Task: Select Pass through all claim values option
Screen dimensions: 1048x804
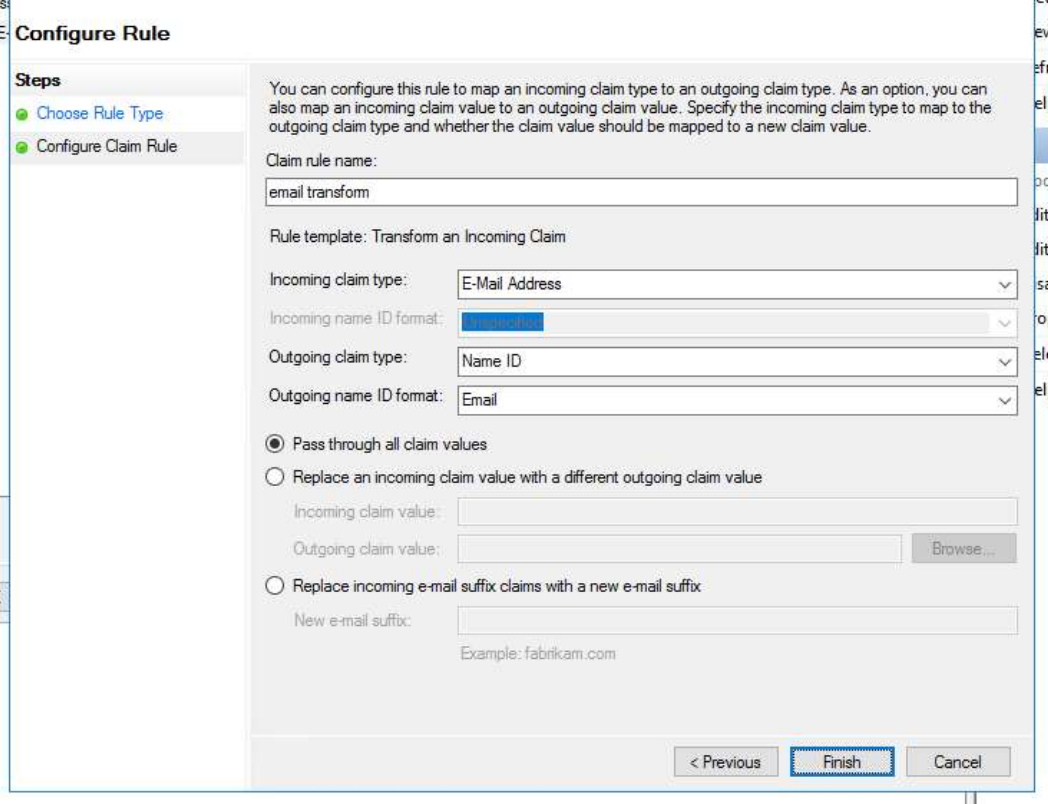Action: (x=278, y=443)
